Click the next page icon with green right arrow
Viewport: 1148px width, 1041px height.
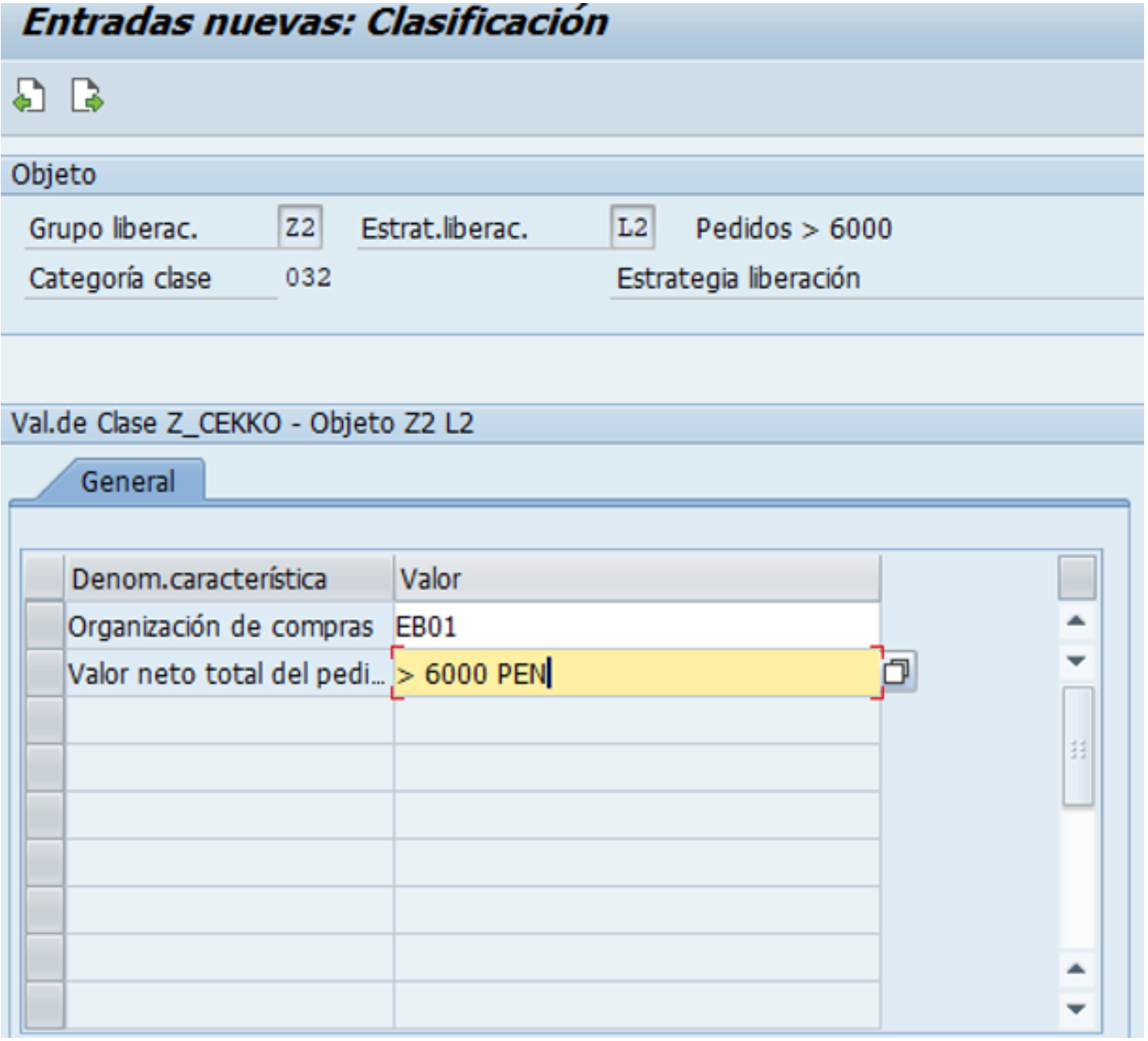[x=87, y=97]
